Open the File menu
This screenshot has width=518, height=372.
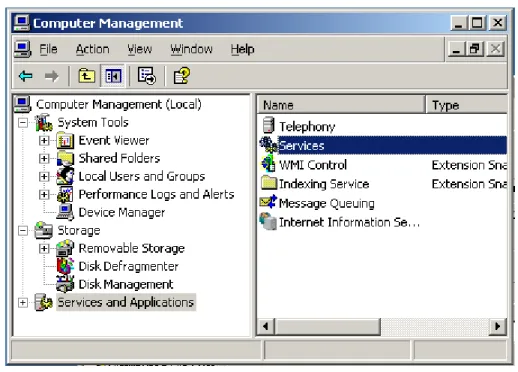coord(48,49)
